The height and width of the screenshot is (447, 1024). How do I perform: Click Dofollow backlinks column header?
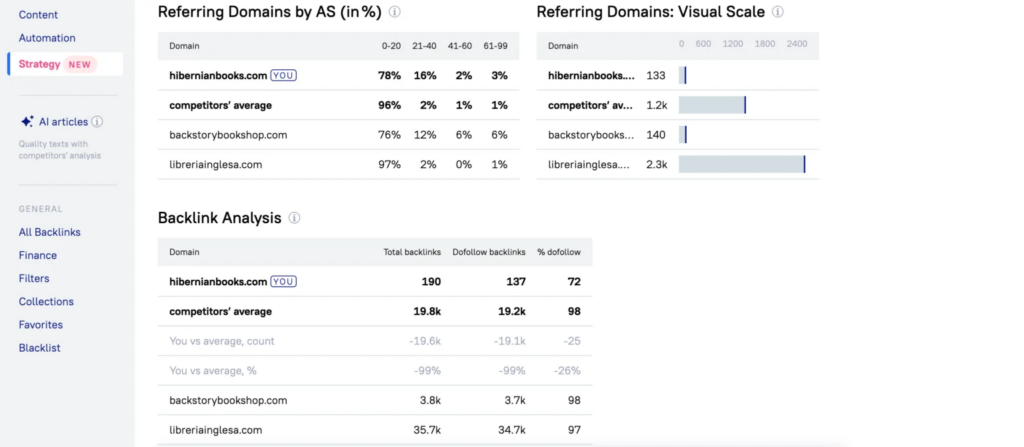[490, 252]
